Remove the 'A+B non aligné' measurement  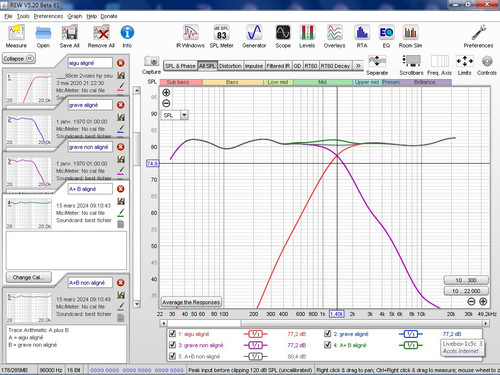pyautogui.click(x=121, y=283)
